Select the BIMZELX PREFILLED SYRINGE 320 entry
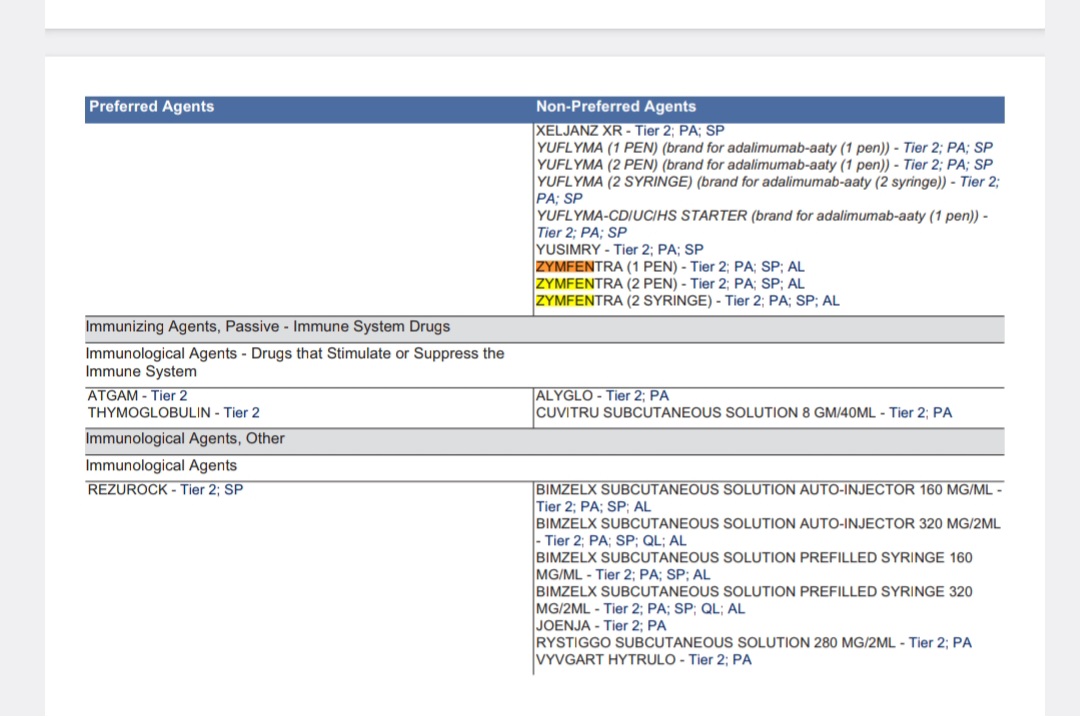The height and width of the screenshot is (716, 1080). [x=754, y=600]
